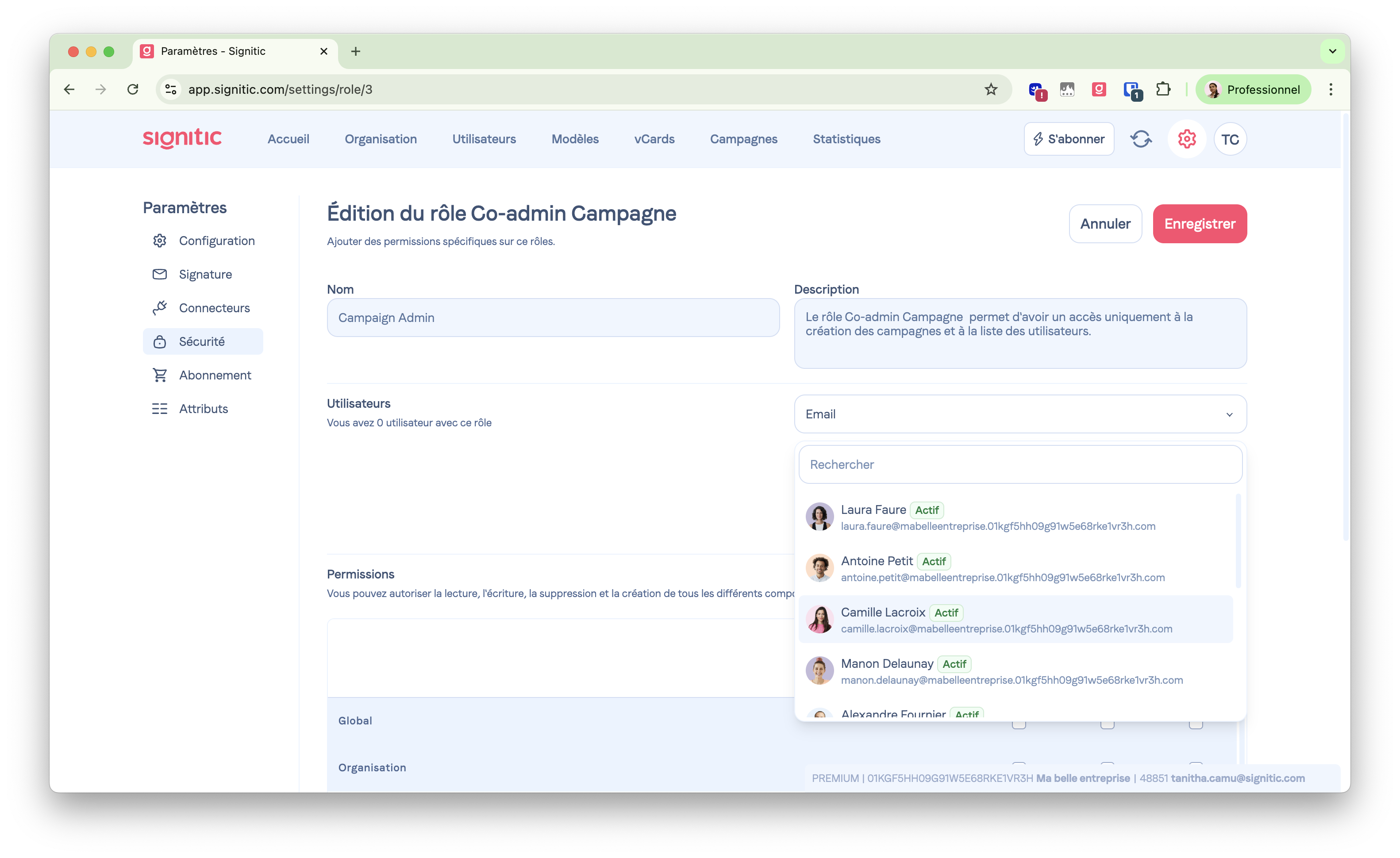This screenshot has height=858, width=1400.
Task: Go to the Campagnes menu
Action: point(743,139)
